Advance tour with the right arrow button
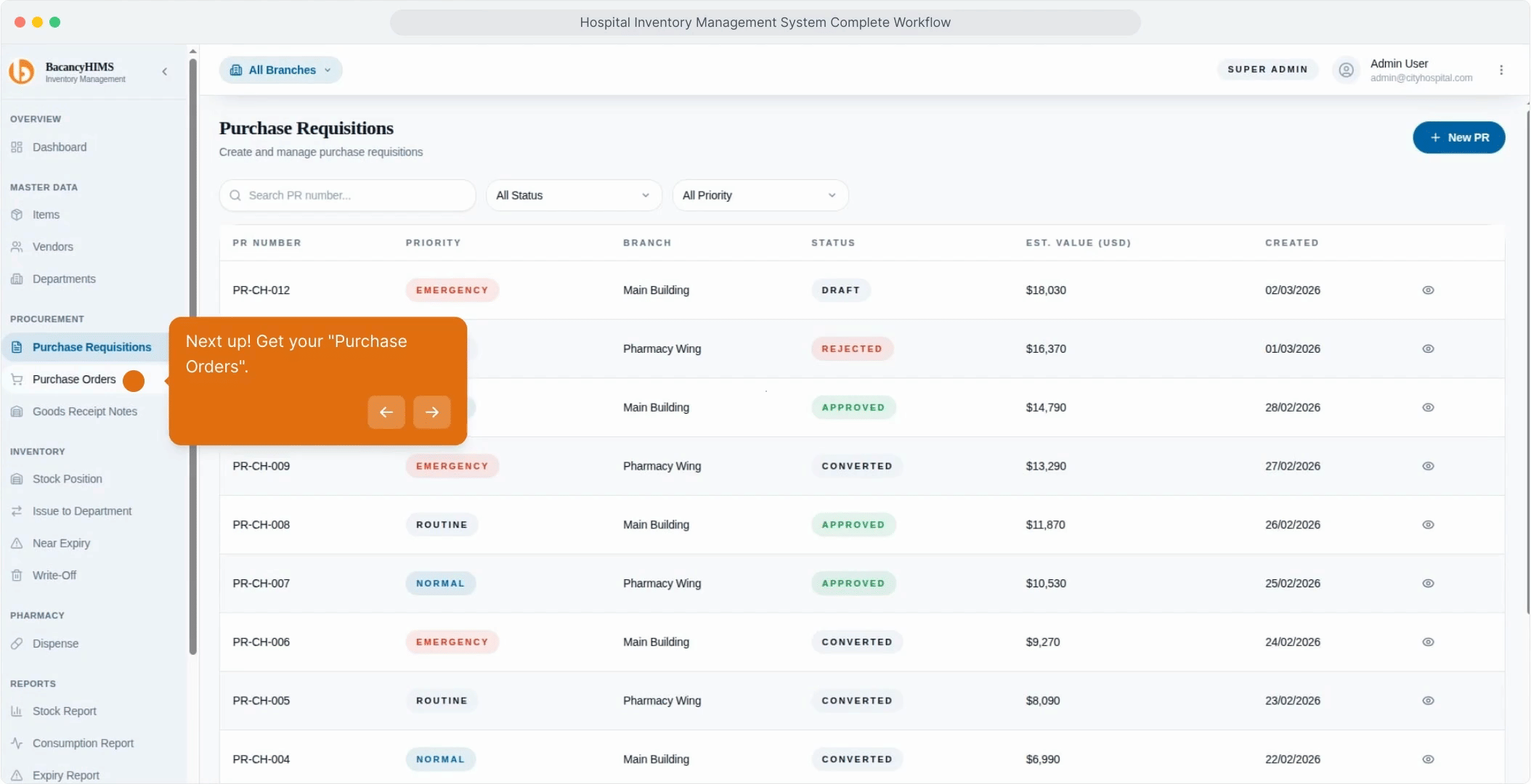This screenshot has width=1531, height=784. (431, 412)
